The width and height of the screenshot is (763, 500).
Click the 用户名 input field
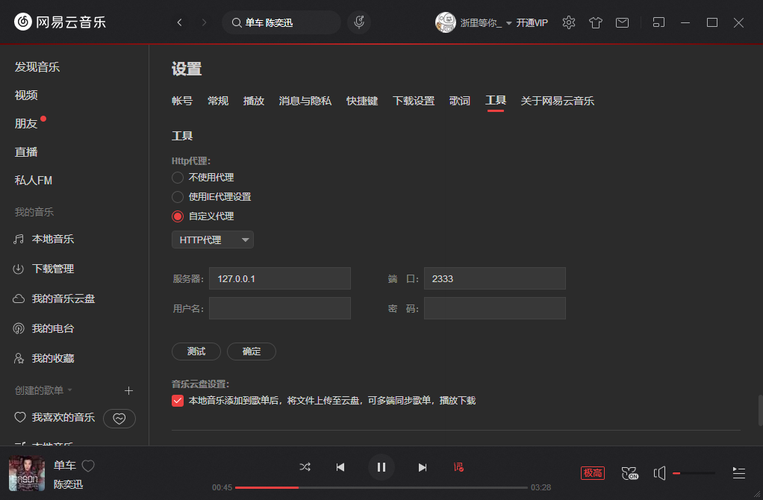tap(280, 308)
